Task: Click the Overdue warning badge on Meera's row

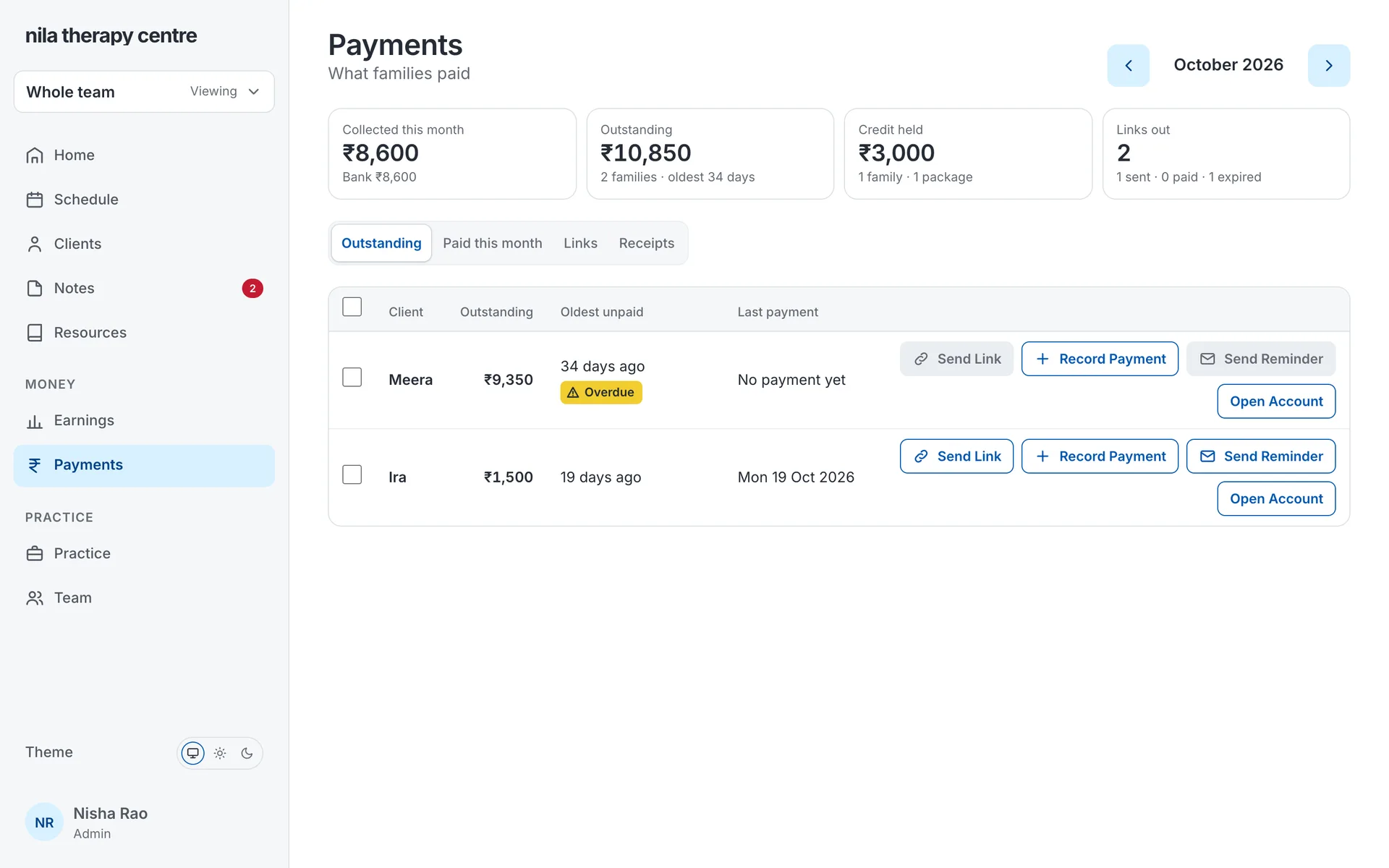Action: [601, 392]
